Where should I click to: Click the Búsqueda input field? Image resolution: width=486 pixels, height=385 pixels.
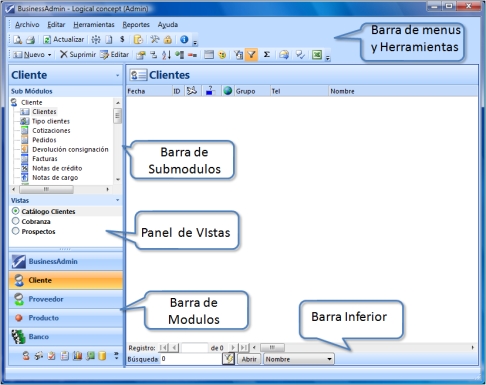[191, 359]
